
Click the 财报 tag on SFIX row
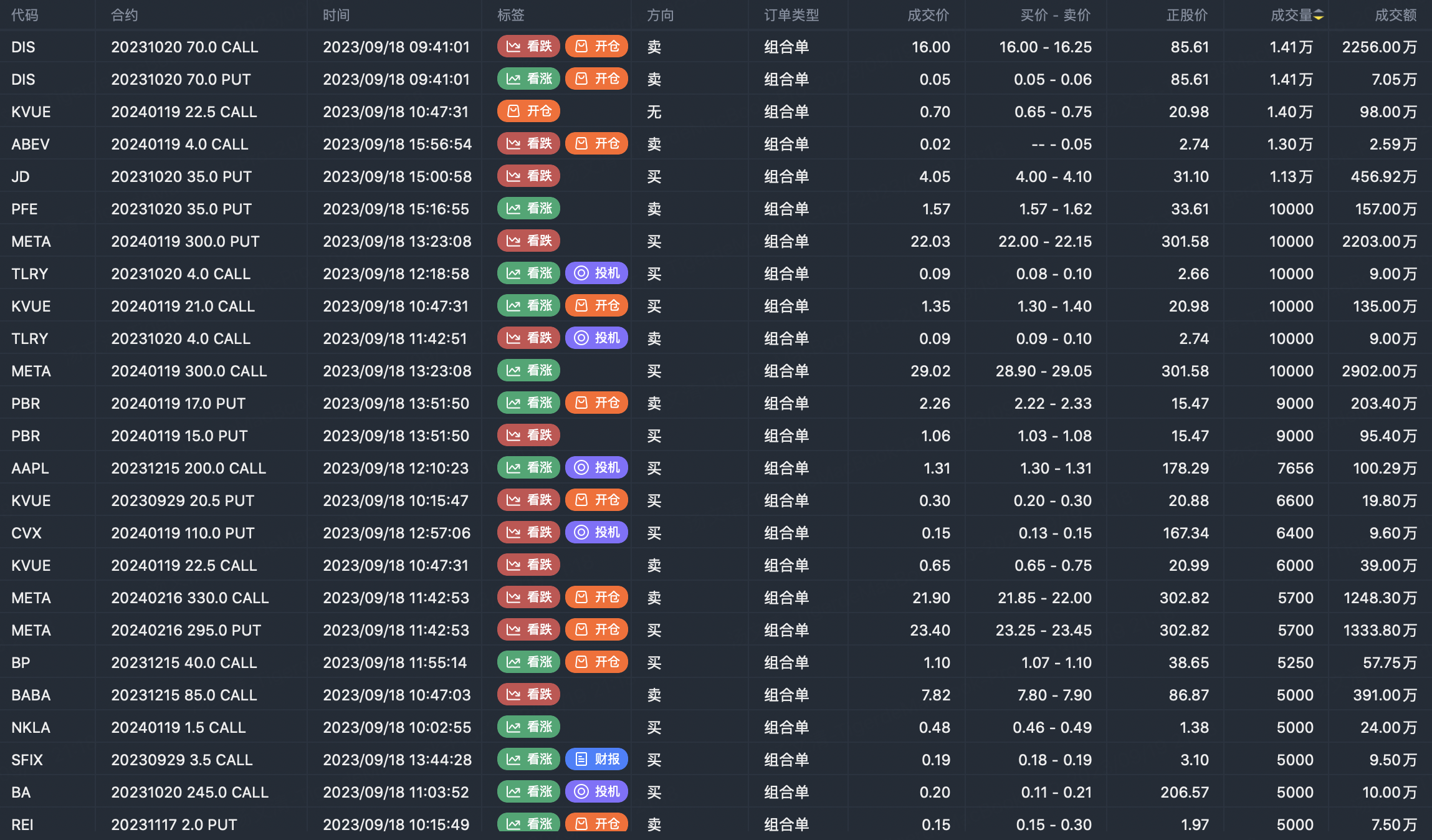point(596,760)
